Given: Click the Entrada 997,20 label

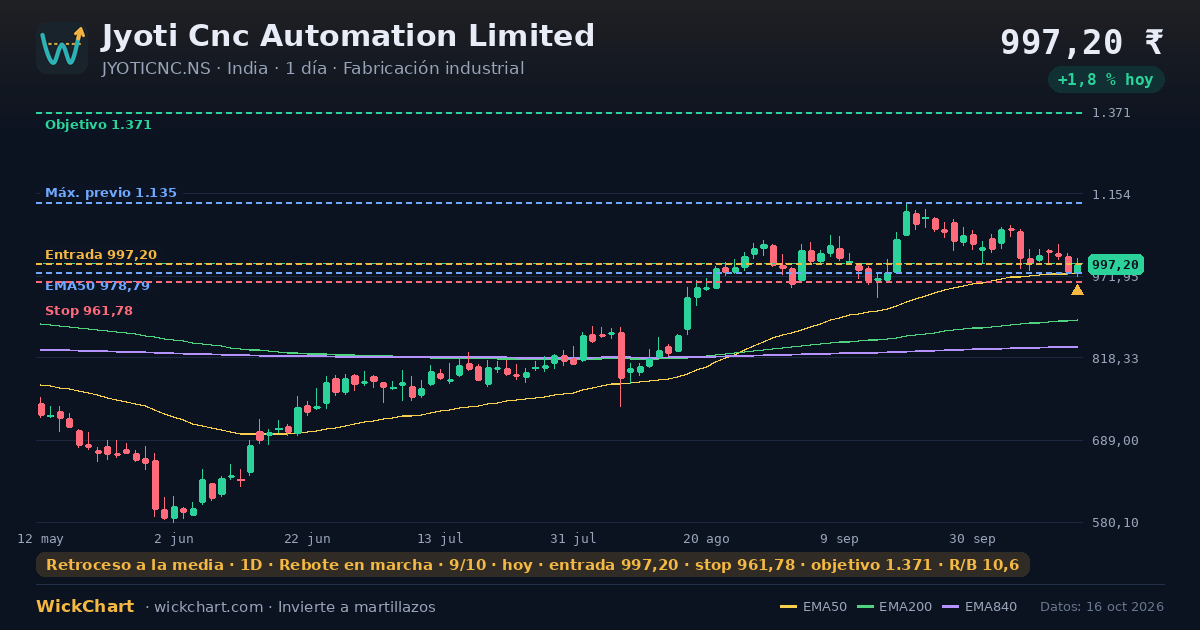Looking at the screenshot, I should tap(101, 255).
